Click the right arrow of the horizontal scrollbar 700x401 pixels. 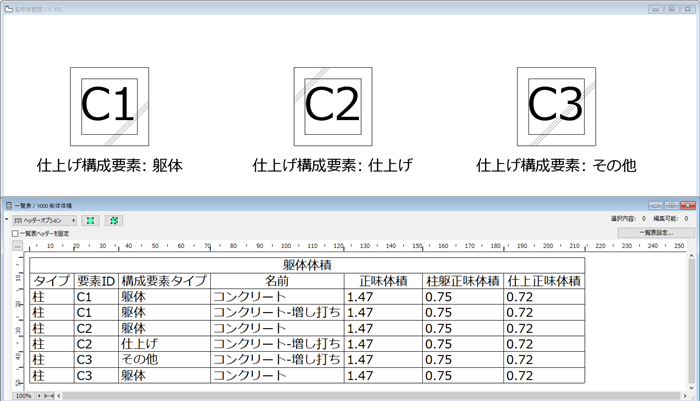coord(685,396)
